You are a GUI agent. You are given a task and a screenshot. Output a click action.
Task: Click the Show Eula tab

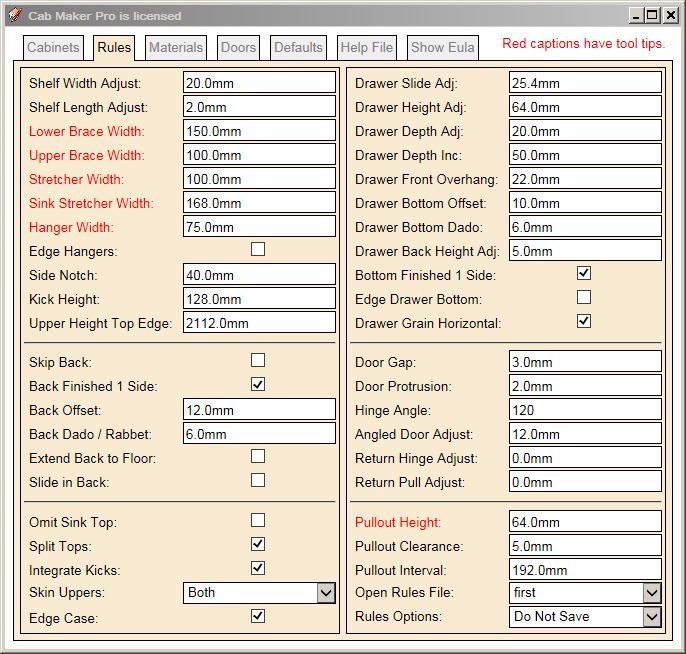pyautogui.click(x=442, y=47)
